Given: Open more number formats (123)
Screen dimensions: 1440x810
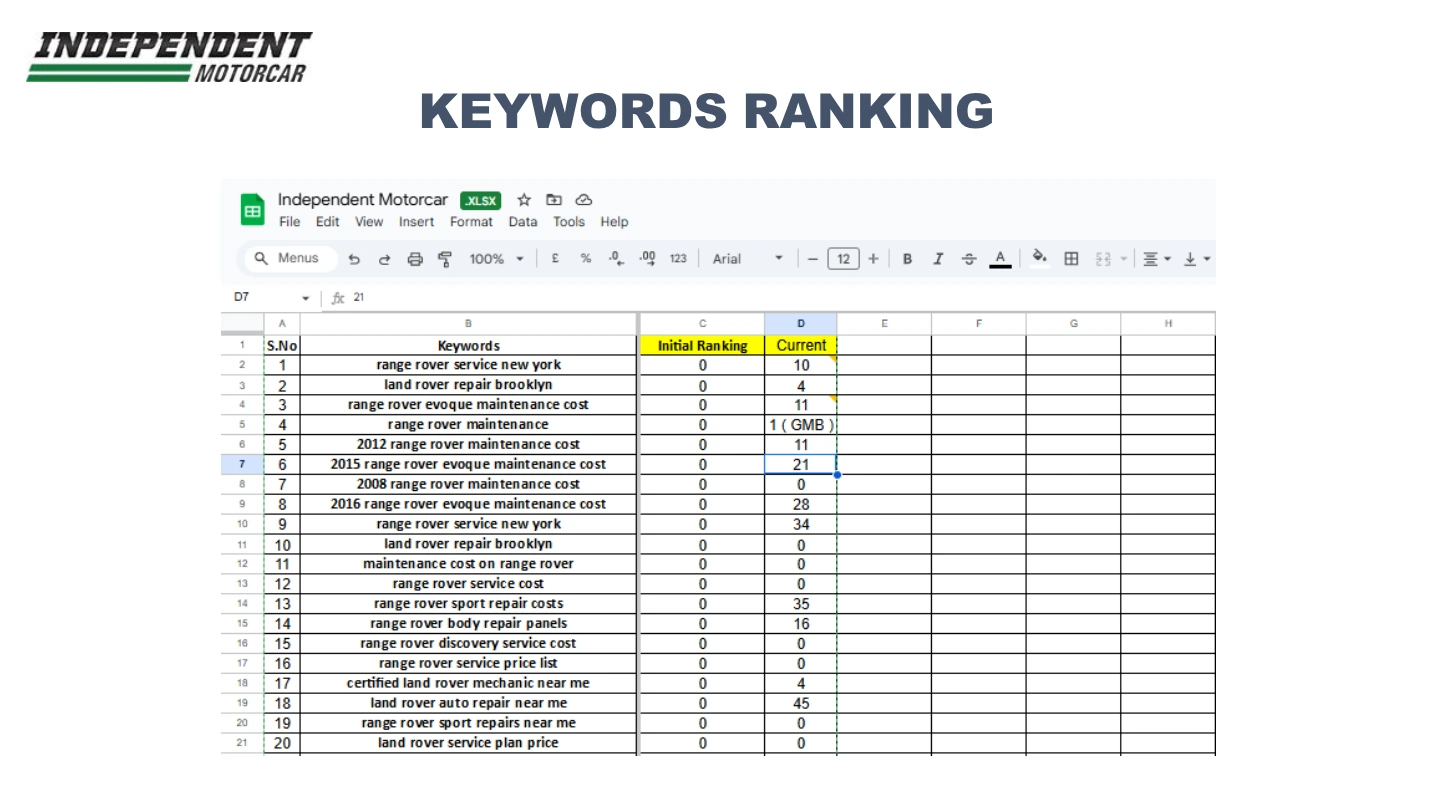Looking at the screenshot, I should pyautogui.click(x=678, y=259).
